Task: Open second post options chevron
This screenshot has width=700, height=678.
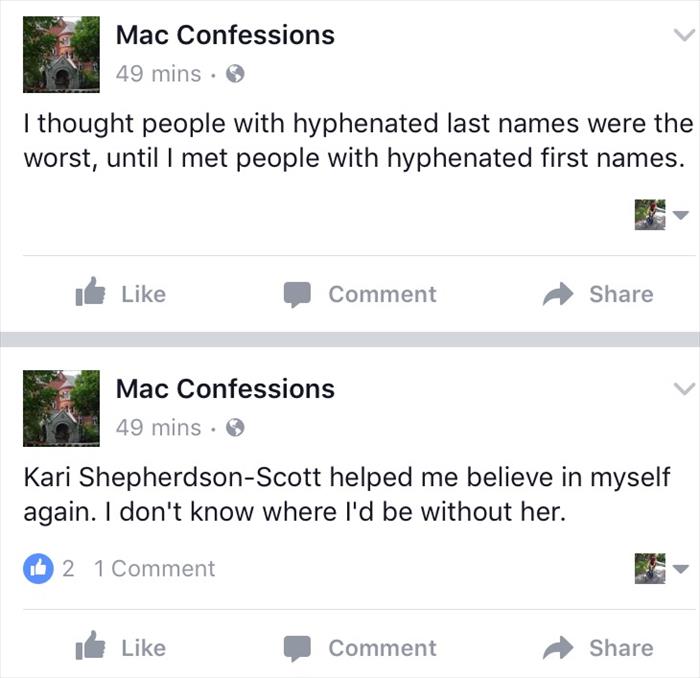Action: (x=683, y=388)
